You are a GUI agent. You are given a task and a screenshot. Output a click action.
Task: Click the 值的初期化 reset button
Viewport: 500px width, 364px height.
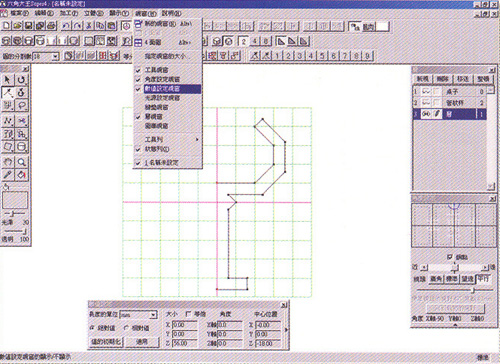coord(107,342)
